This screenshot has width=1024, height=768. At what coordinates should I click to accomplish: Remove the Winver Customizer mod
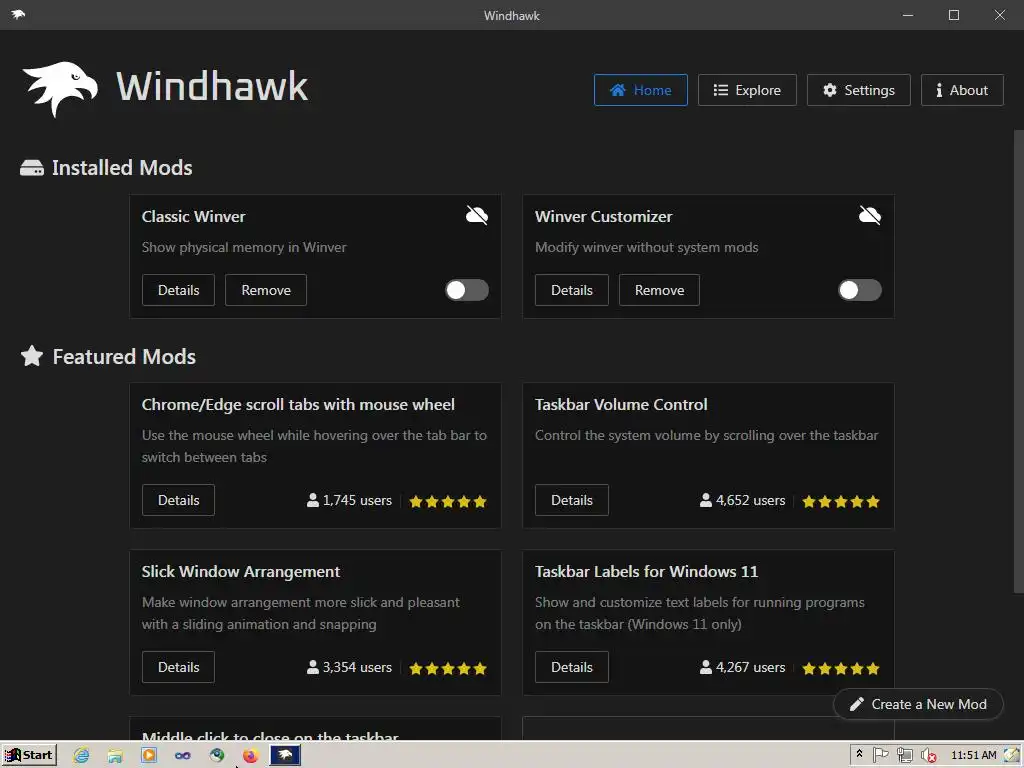pos(659,290)
